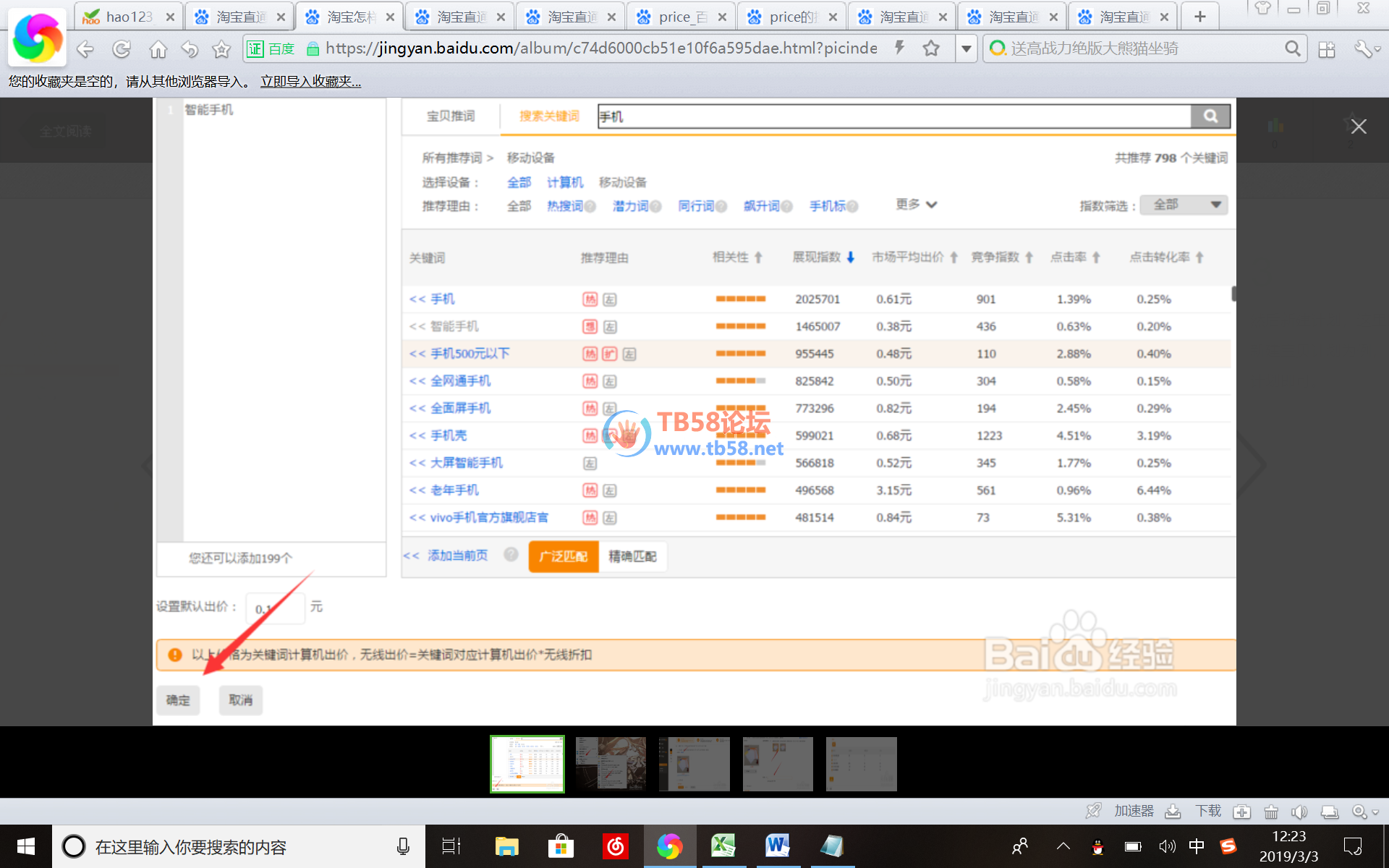The width and height of the screenshot is (1389, 868).
Task: Open a new browser tab
Action: tap(1199, 17)
